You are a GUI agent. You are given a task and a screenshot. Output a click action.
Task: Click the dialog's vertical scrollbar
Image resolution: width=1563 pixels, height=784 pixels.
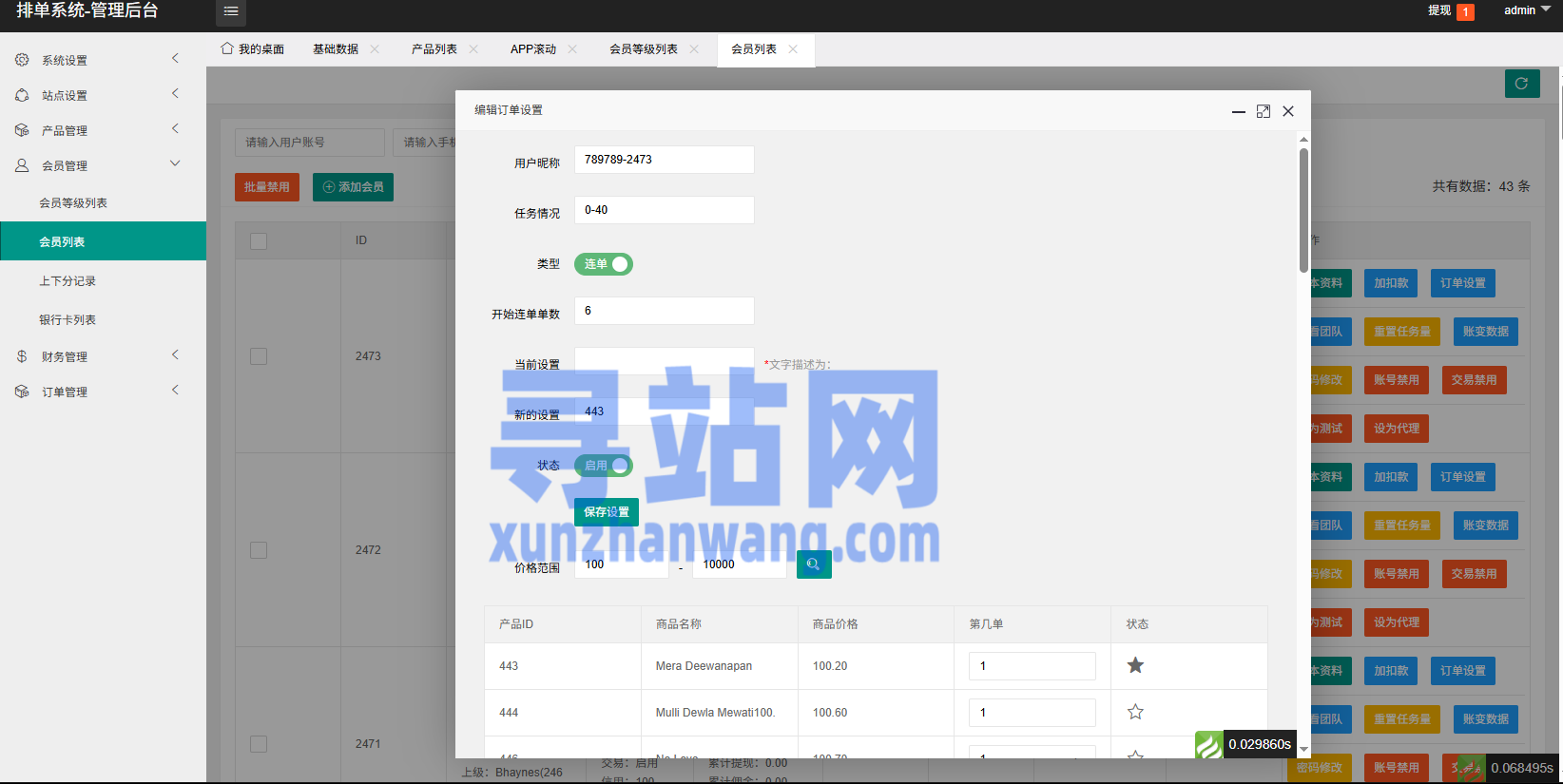tap(1303, 209)
